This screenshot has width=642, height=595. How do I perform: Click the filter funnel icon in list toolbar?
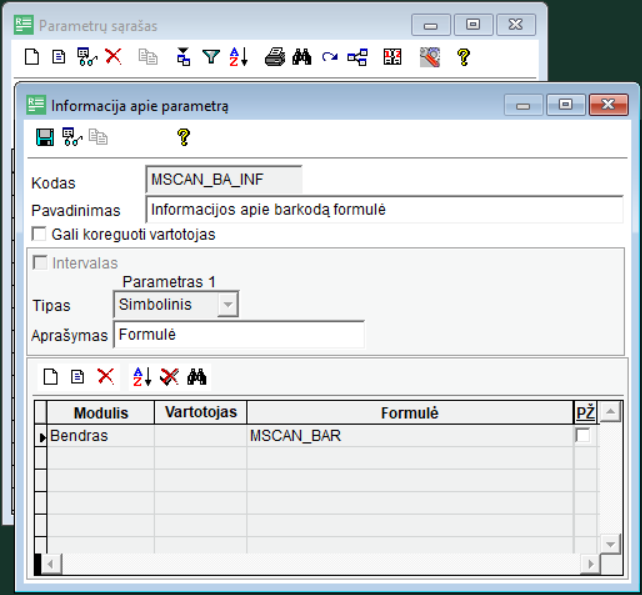click(211, 57)
